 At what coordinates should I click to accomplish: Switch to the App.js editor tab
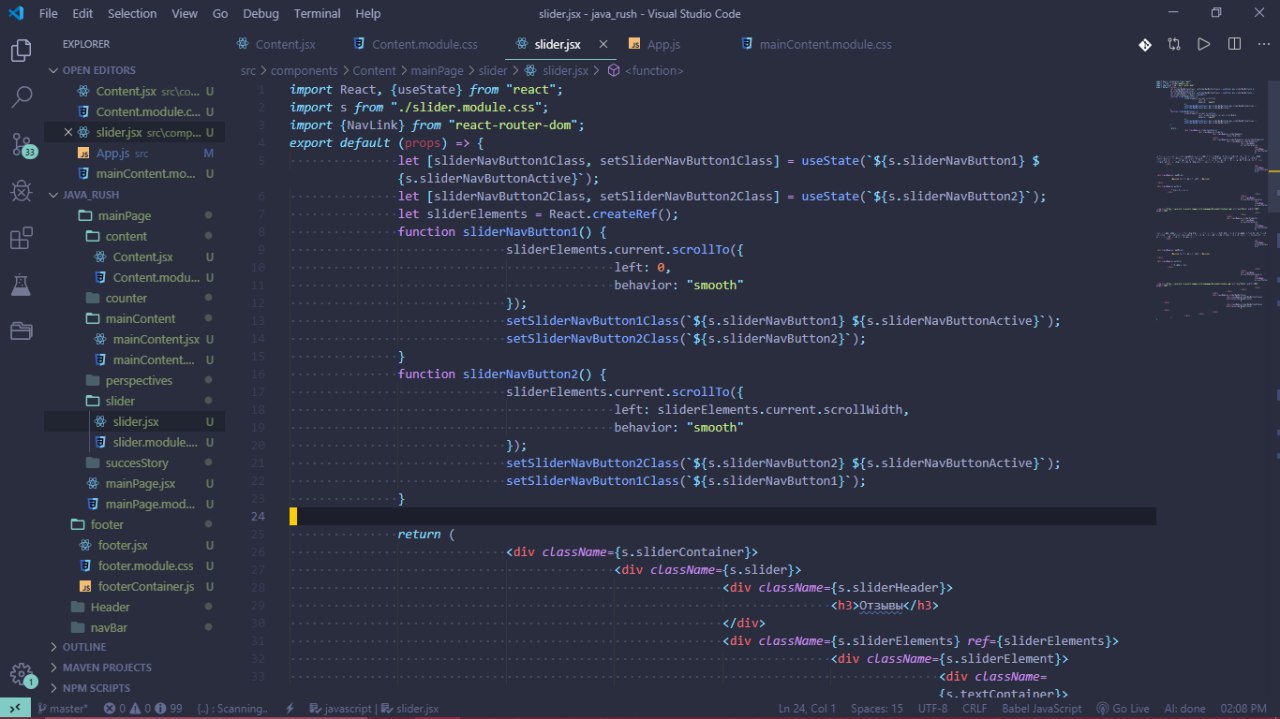click(663, 45)
